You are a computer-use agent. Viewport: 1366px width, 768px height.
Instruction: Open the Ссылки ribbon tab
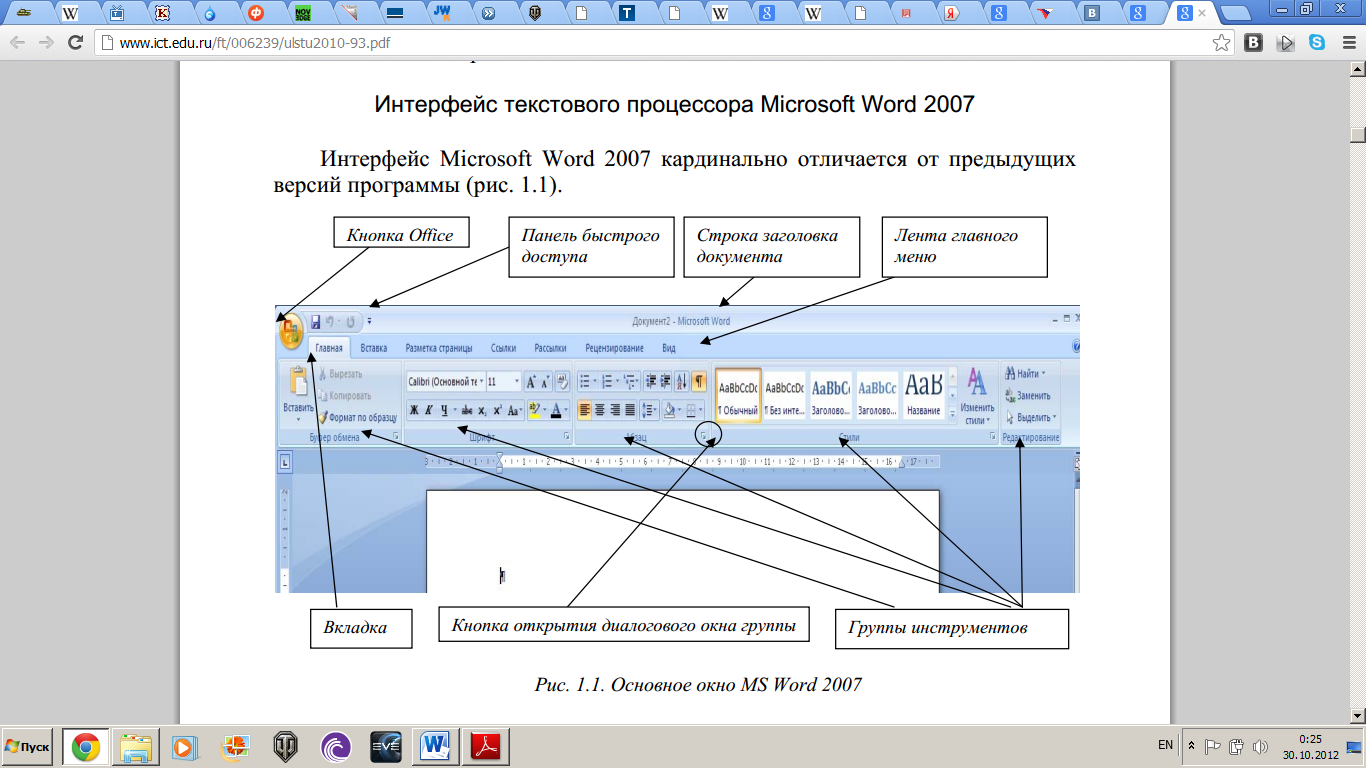click(503, 348)
